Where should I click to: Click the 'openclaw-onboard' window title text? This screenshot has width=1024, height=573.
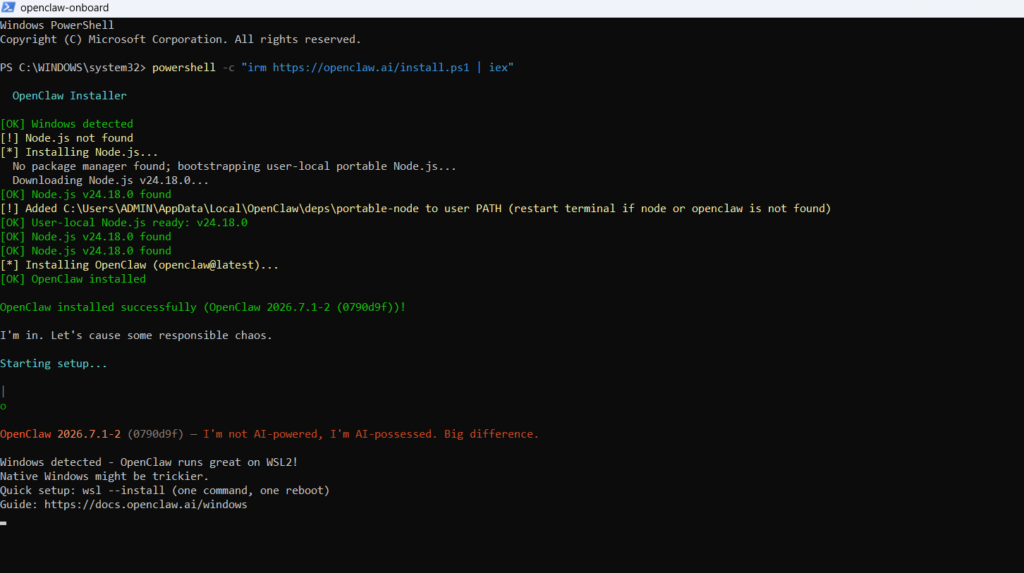64,8
